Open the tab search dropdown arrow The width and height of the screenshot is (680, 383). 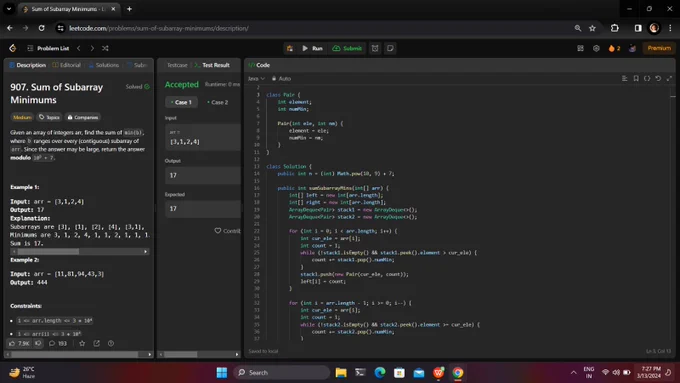tap(9, 9)
